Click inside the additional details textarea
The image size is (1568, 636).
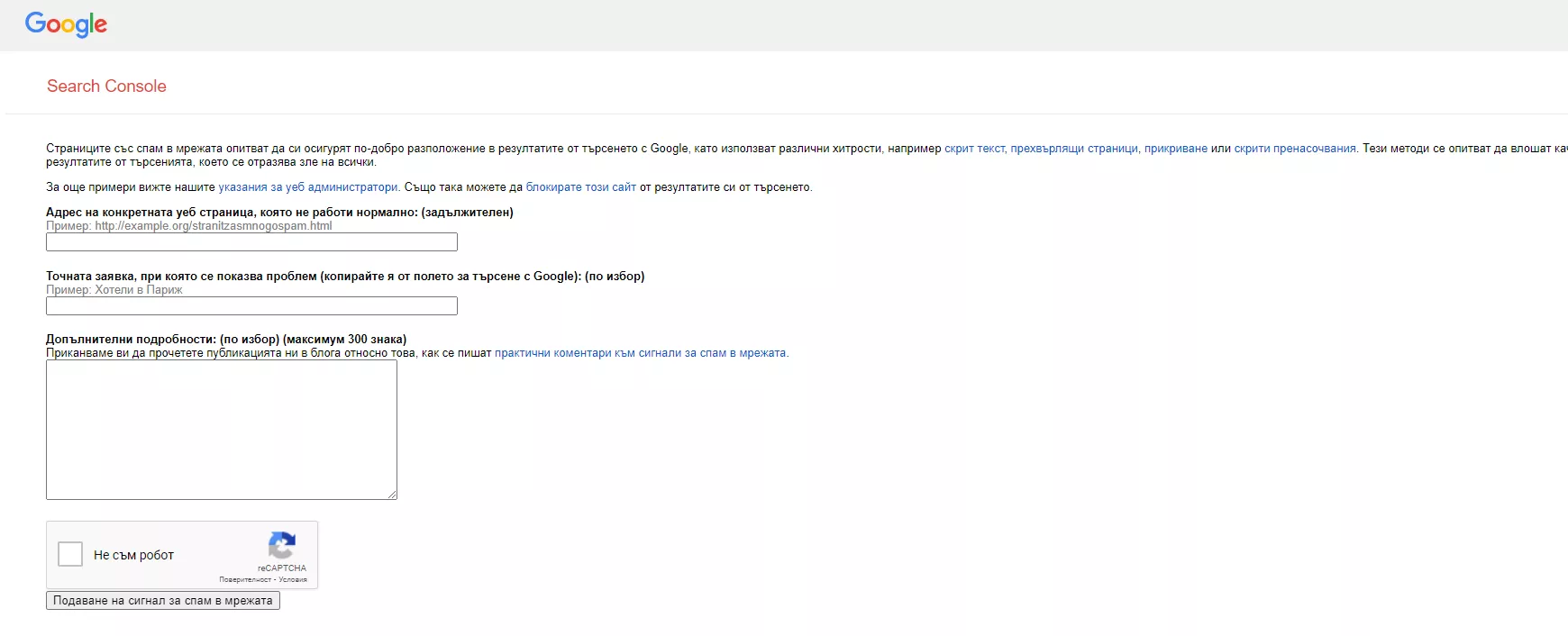222,430
